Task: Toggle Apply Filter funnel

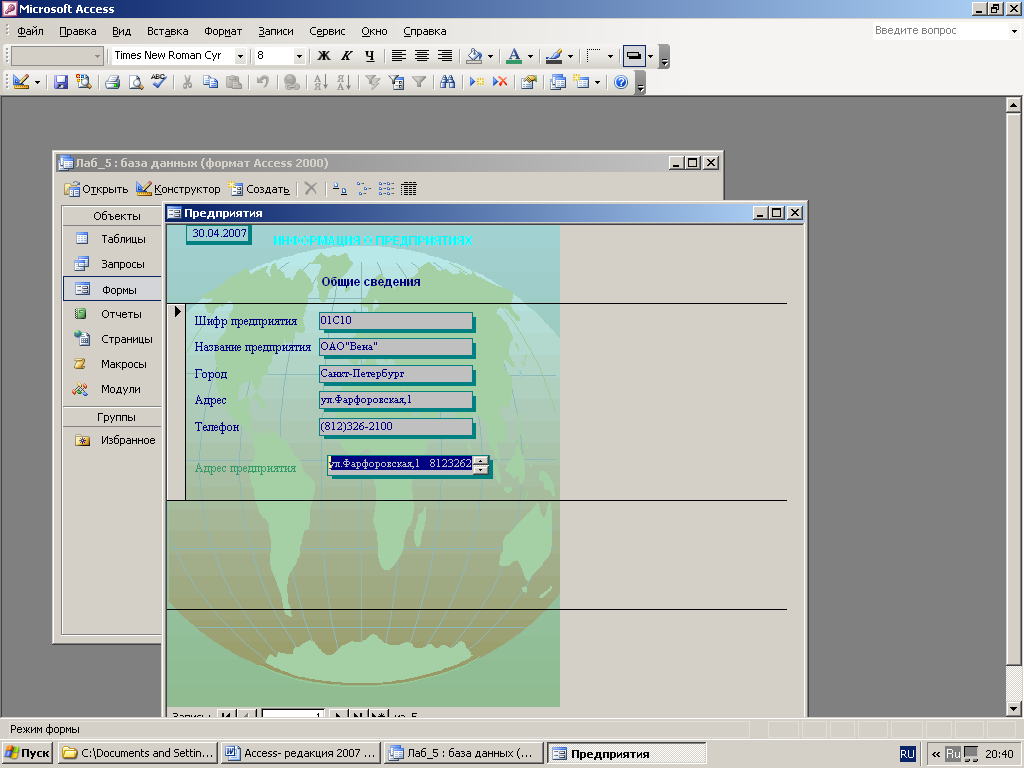Action: (x=419, y=82)
